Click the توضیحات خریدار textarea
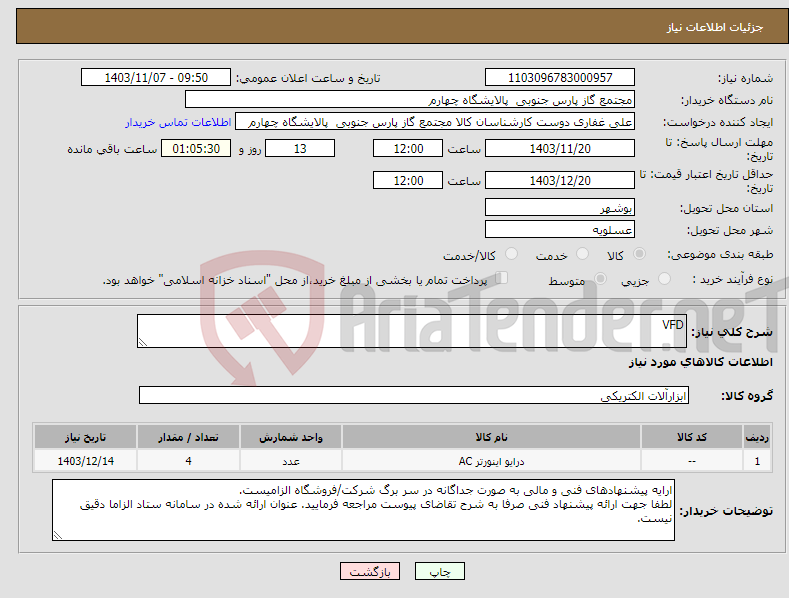The height and width of the screenshot is (598, 789). pos(363,510)
